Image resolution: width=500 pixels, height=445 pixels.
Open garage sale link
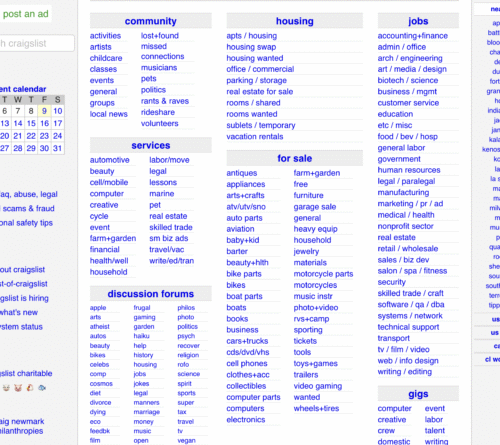coord(315,207)
